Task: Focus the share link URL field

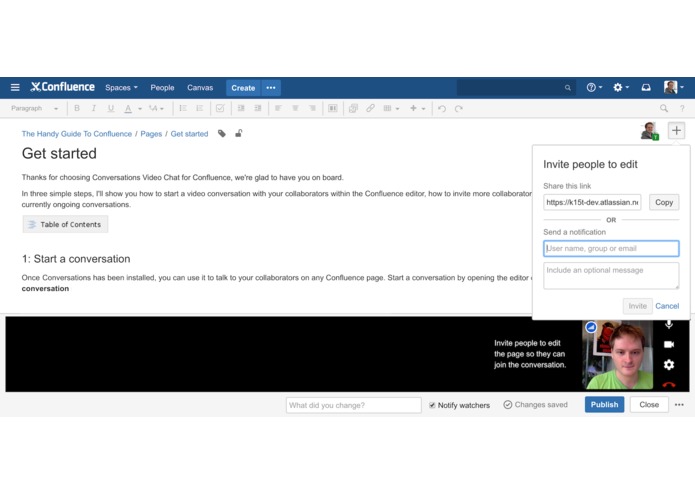Action: point(592,202)
